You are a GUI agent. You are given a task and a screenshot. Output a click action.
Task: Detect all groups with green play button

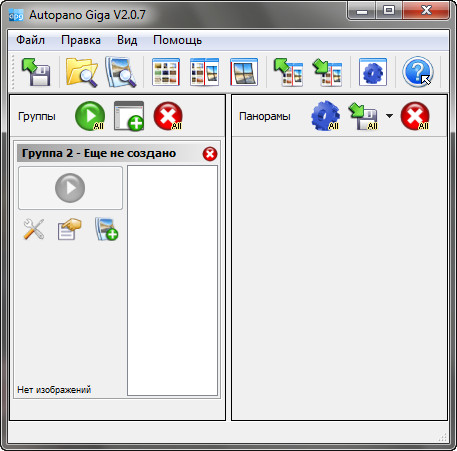90,116
